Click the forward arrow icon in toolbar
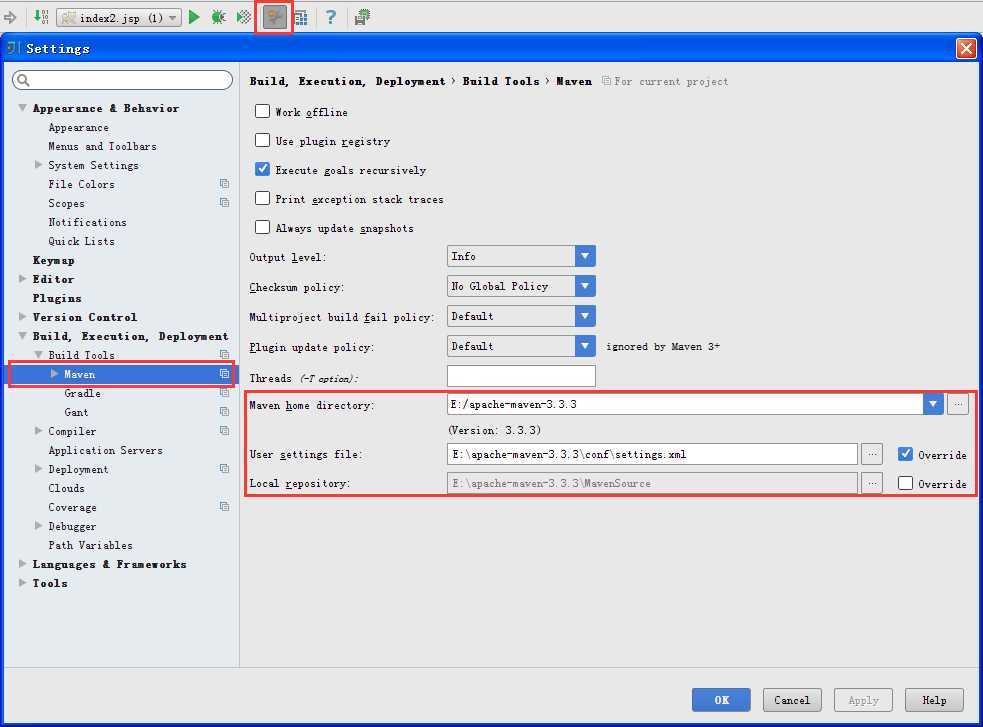This screenshot has height=727, width=983. [10, 17]
